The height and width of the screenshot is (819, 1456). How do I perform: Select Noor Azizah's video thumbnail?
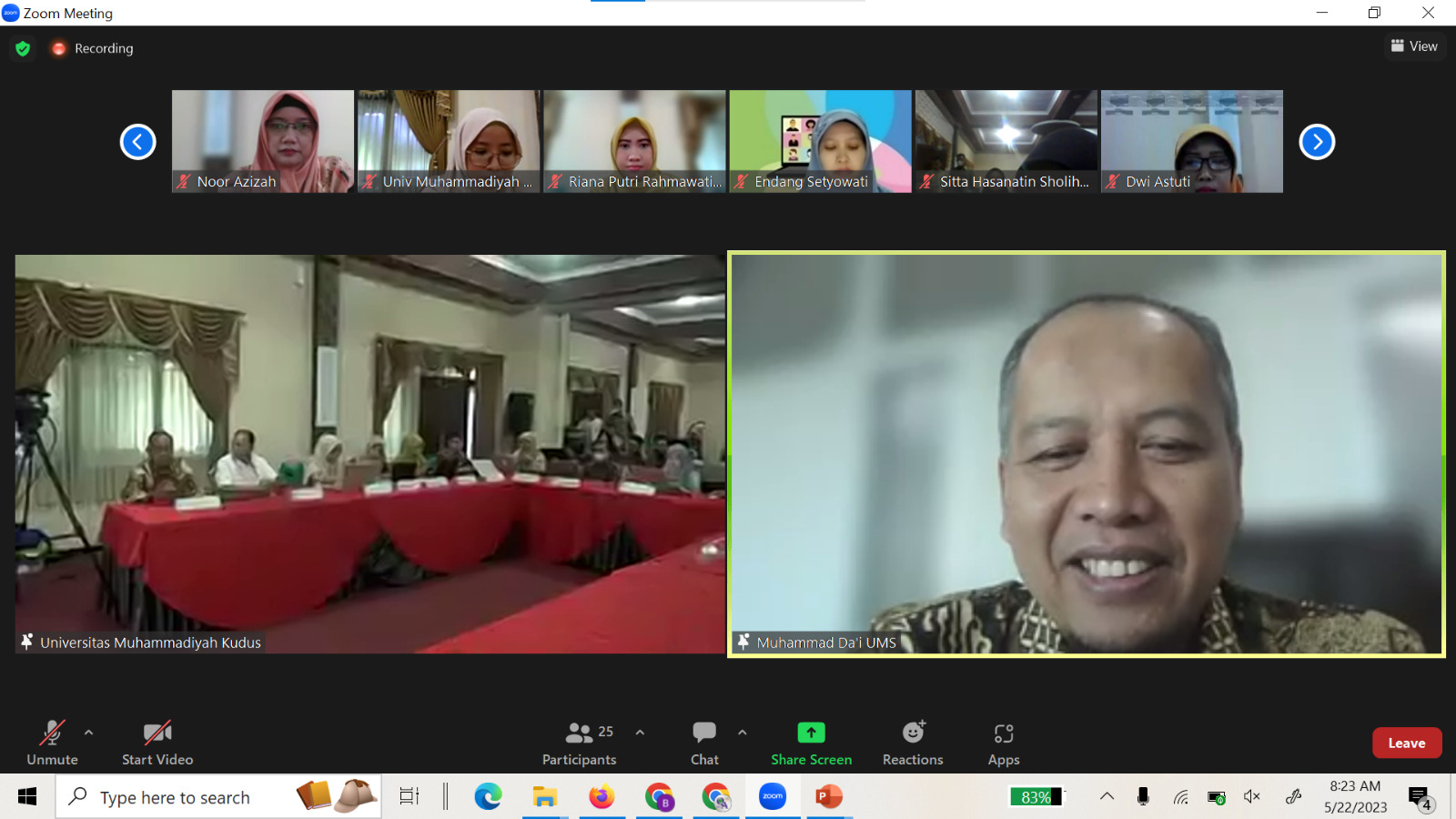point(263,141)
